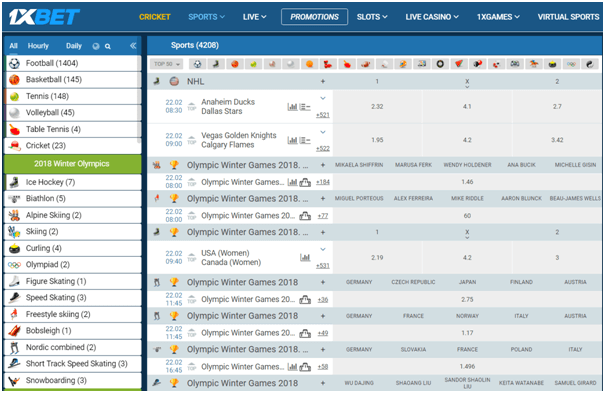Filter by the football icon in sports strip
The width and height of the screenshot is (606, 393).
pos(197,64)
